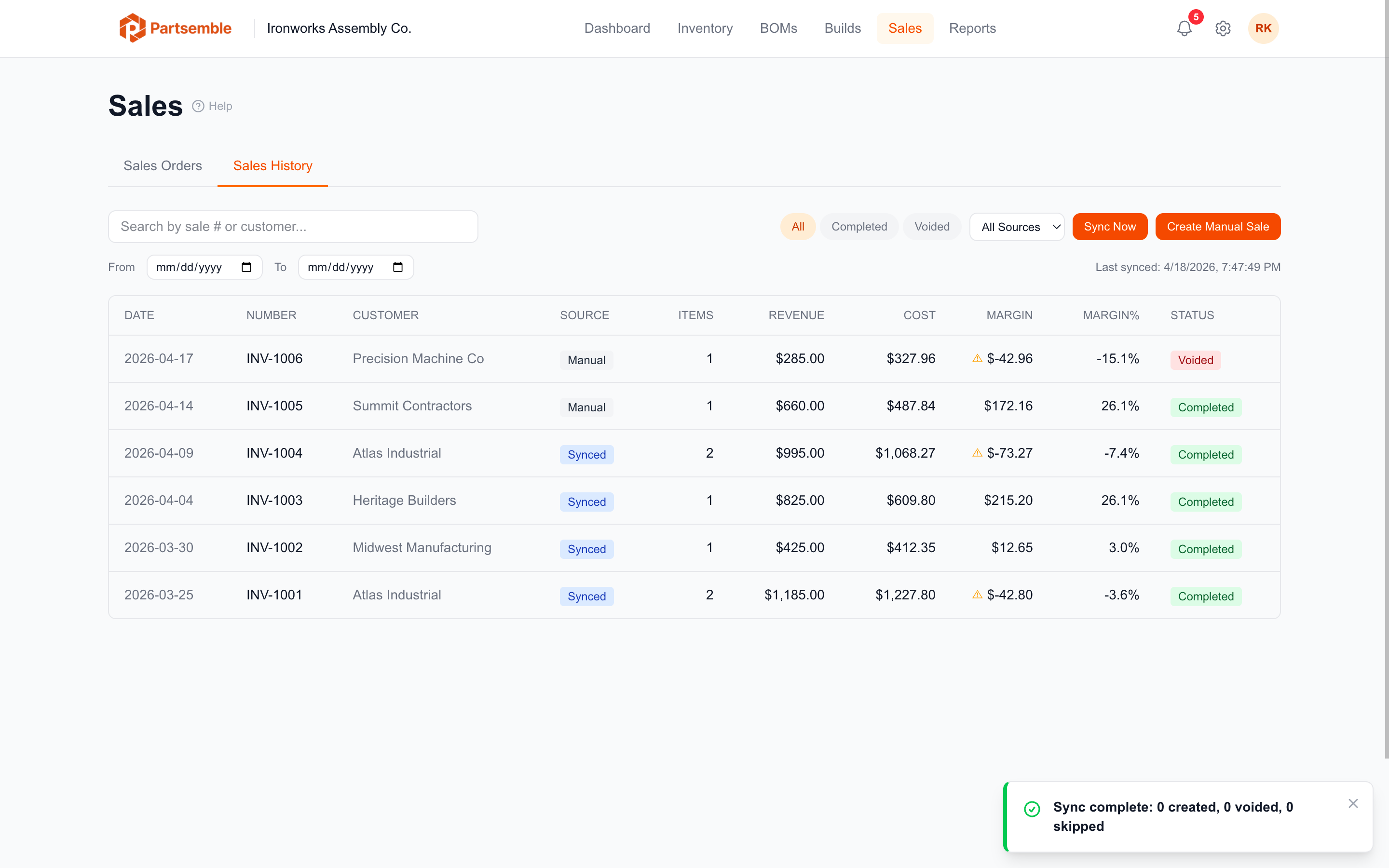Click the page vertical scrollbar
1389x868 pixels.
point(1386,379)
